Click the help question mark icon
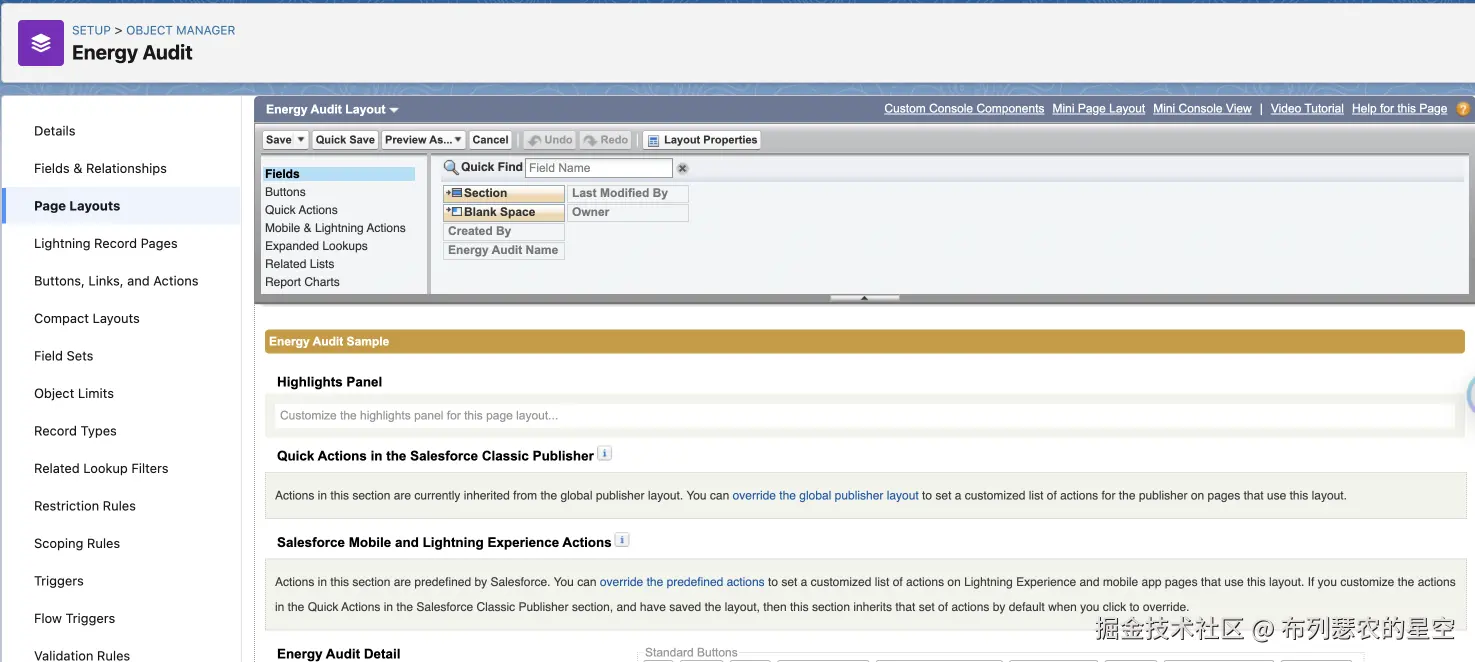Screen dimensions: 1475x662 click(1463, 109)
